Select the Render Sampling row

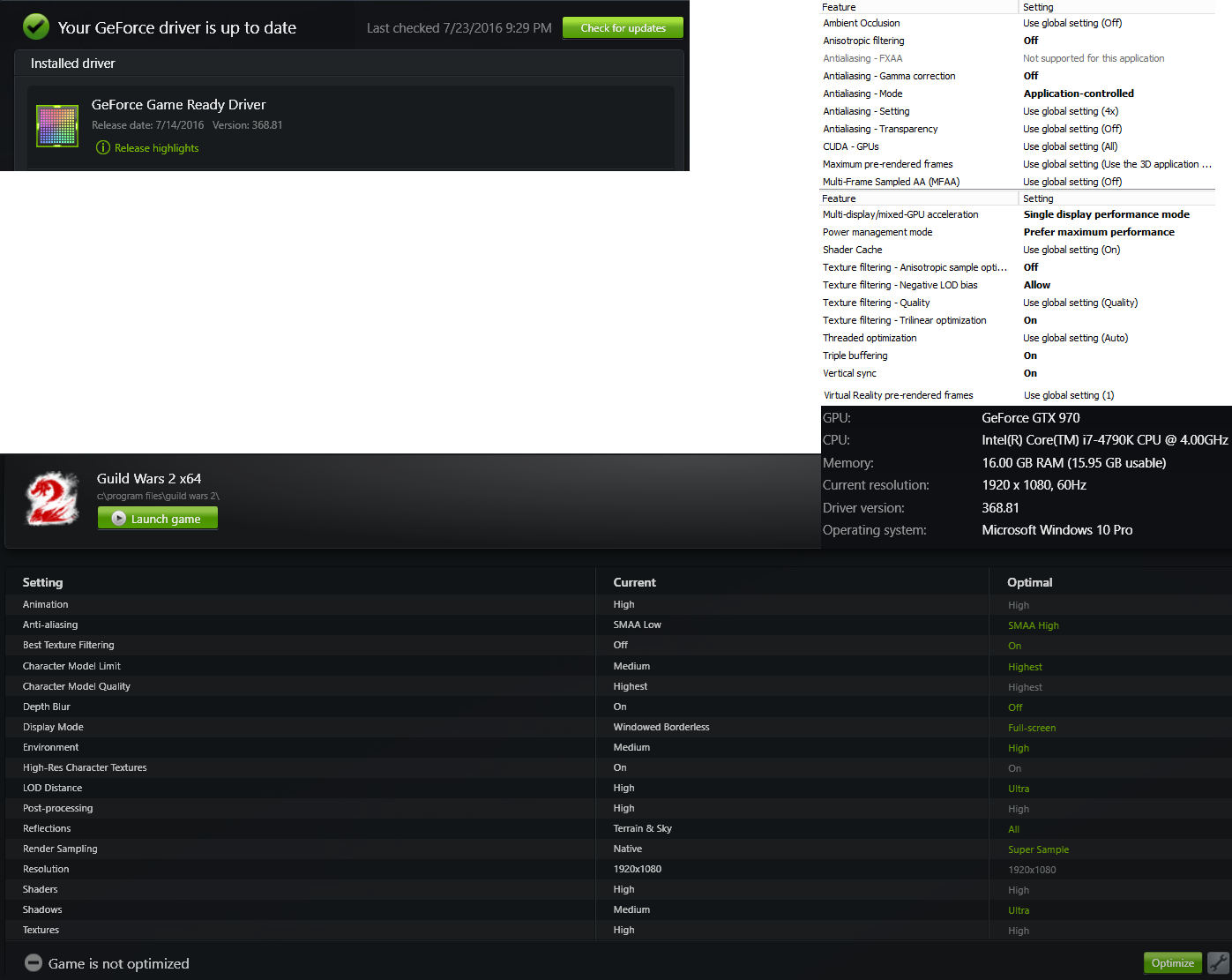point(617,849)
